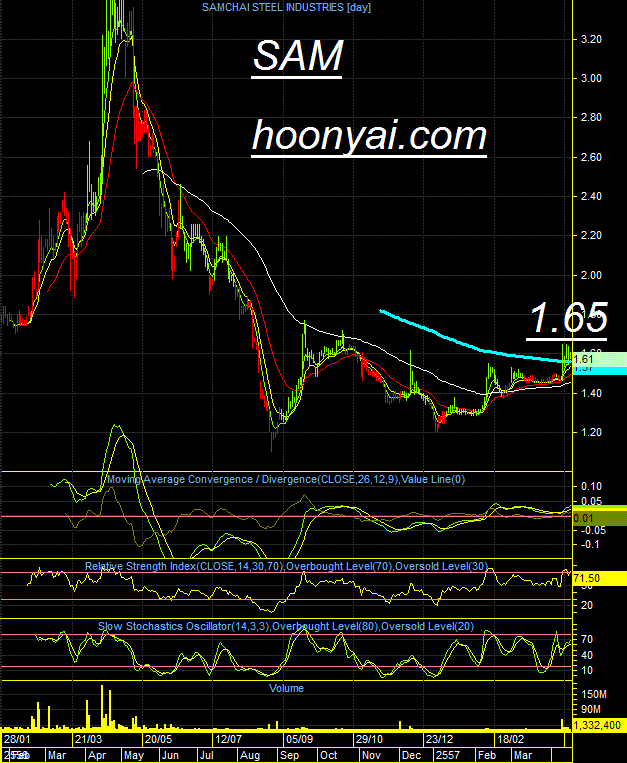The width and height of the screenshot is (627, 763).
Task: Click the 0.10 MACD scale value
Action: point(591,487)
